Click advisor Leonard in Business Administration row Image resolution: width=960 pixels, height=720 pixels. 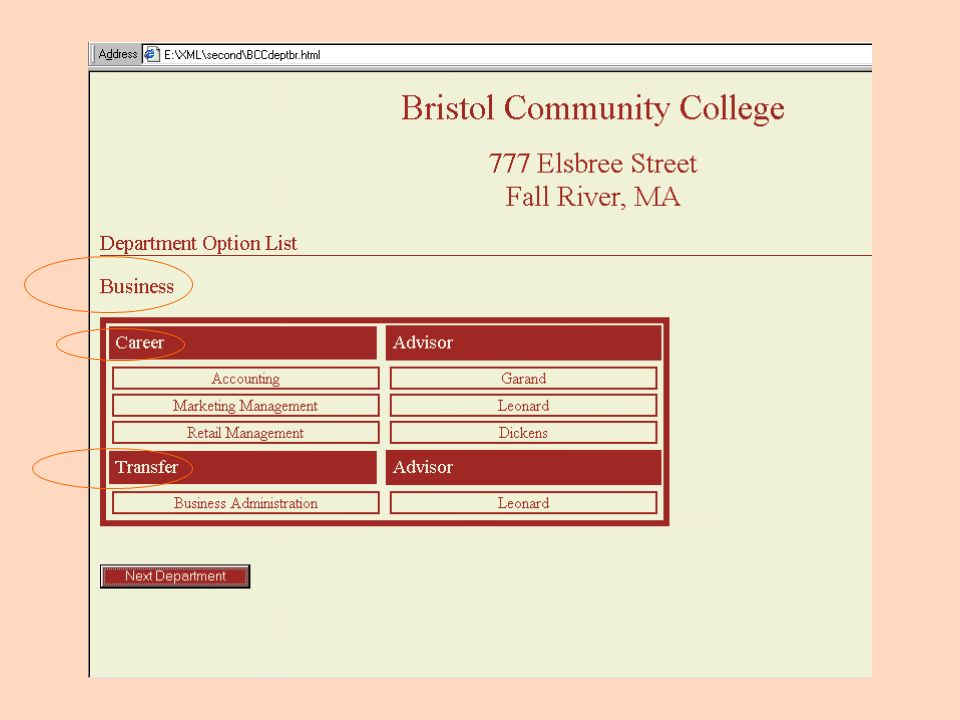[x=523, y=503]
